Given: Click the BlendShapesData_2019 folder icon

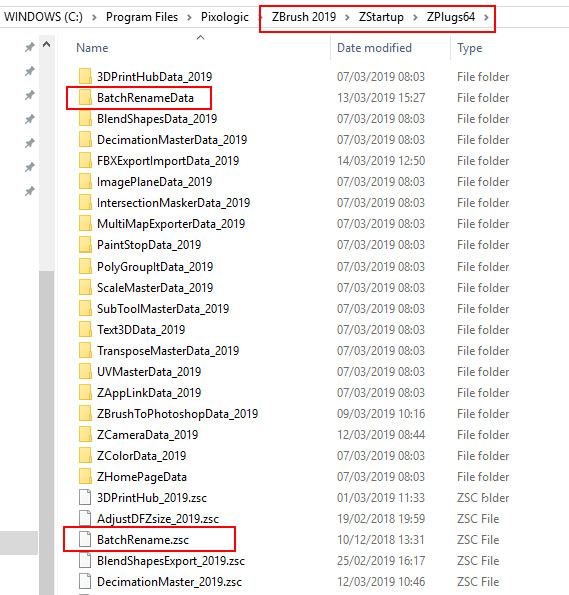Looking at the screenshot, I should [85, 119].
